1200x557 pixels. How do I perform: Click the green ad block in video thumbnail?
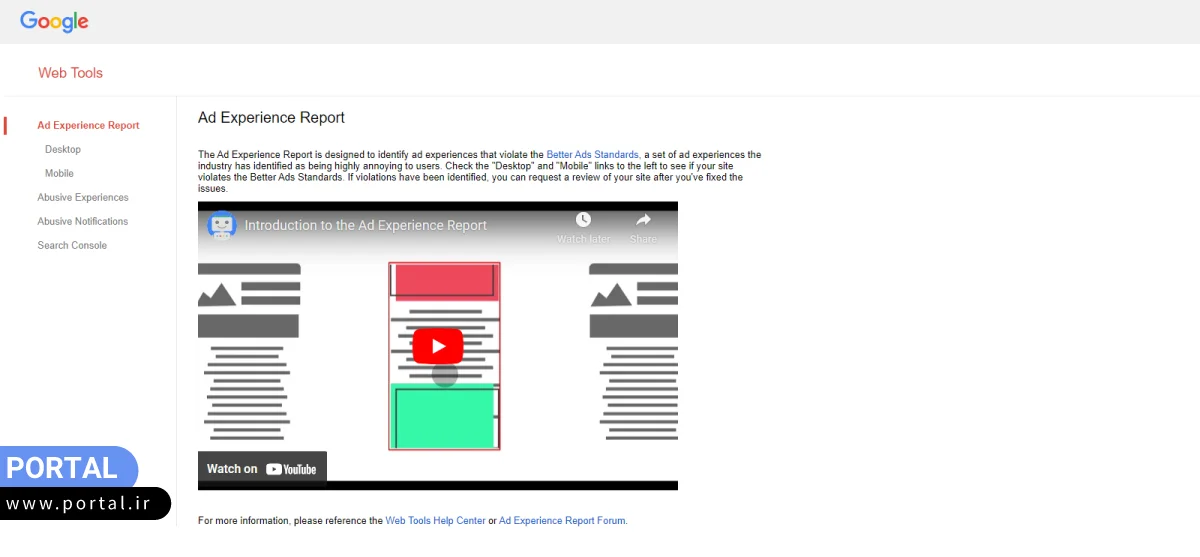click(443, 416)
